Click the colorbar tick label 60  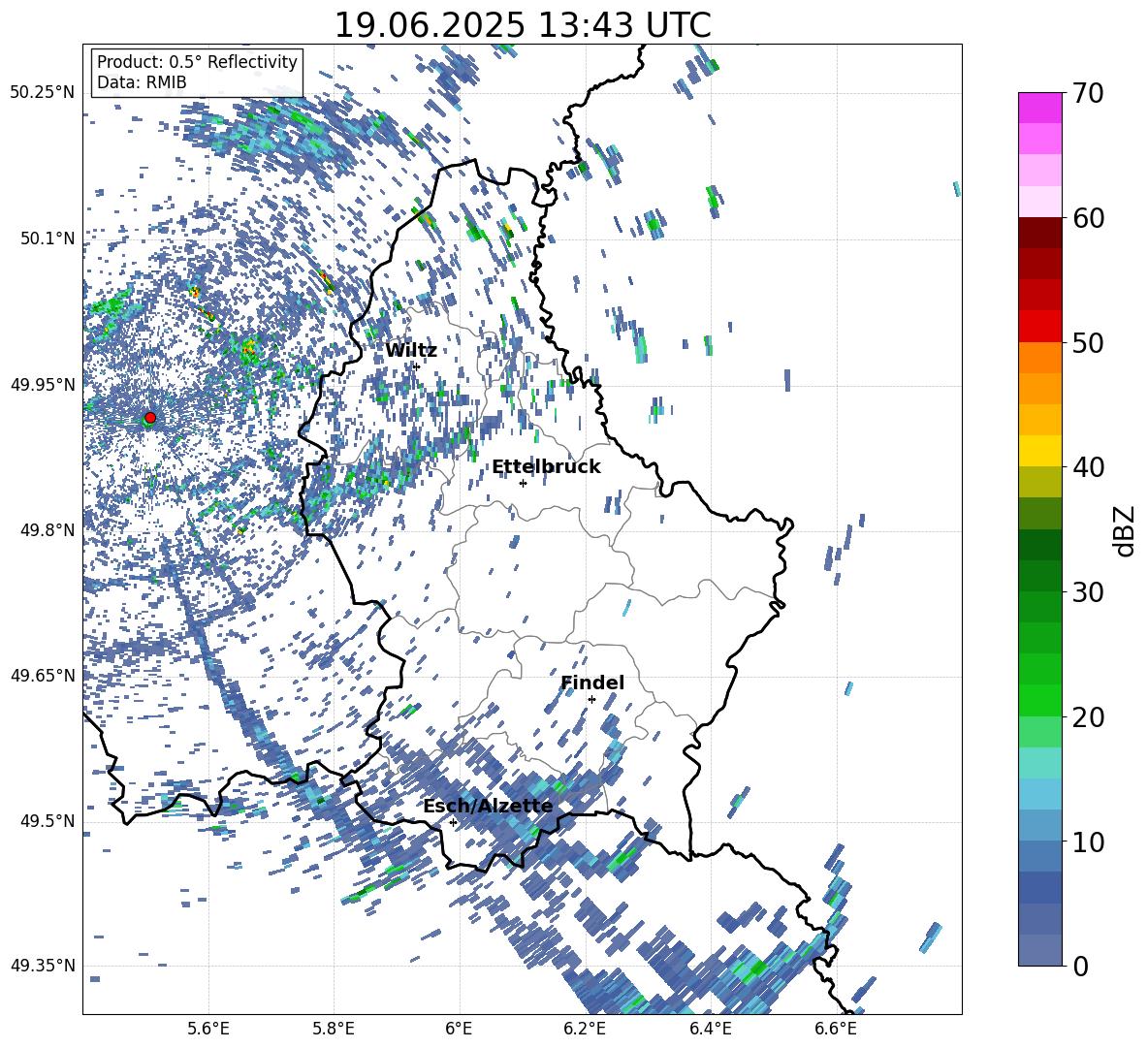coord(1088,218)
